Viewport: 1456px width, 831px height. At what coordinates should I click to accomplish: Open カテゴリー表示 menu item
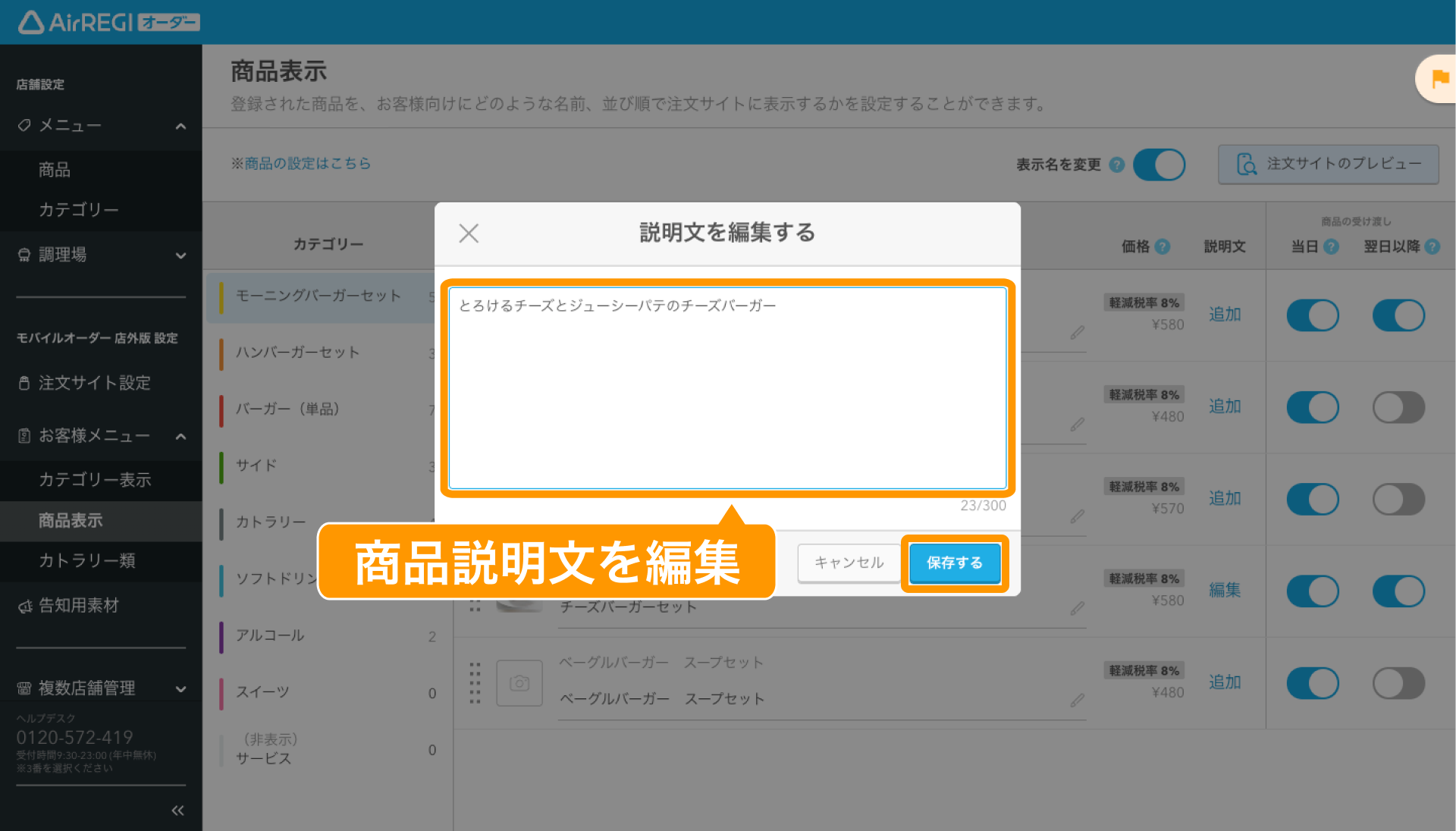95,480
